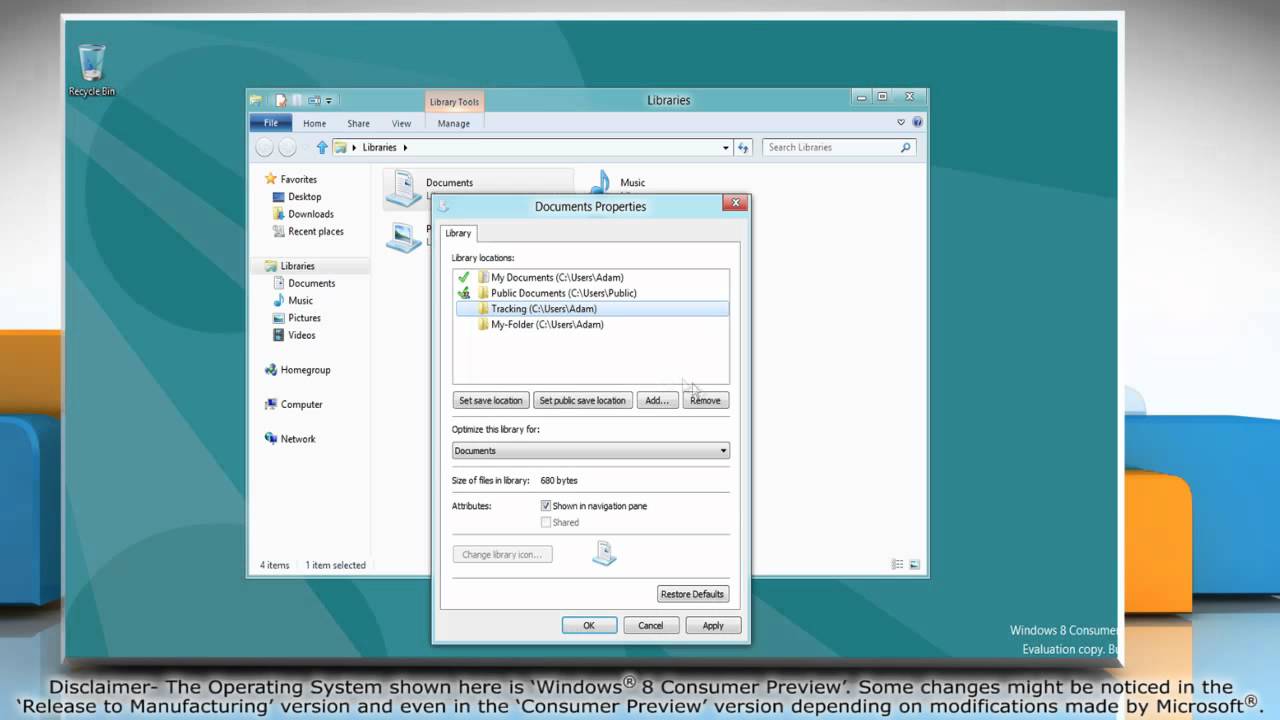This screenshot has width=1280, height=720.
Task: Open Favorites in the navigation pane
Action: tap(298, 179)
